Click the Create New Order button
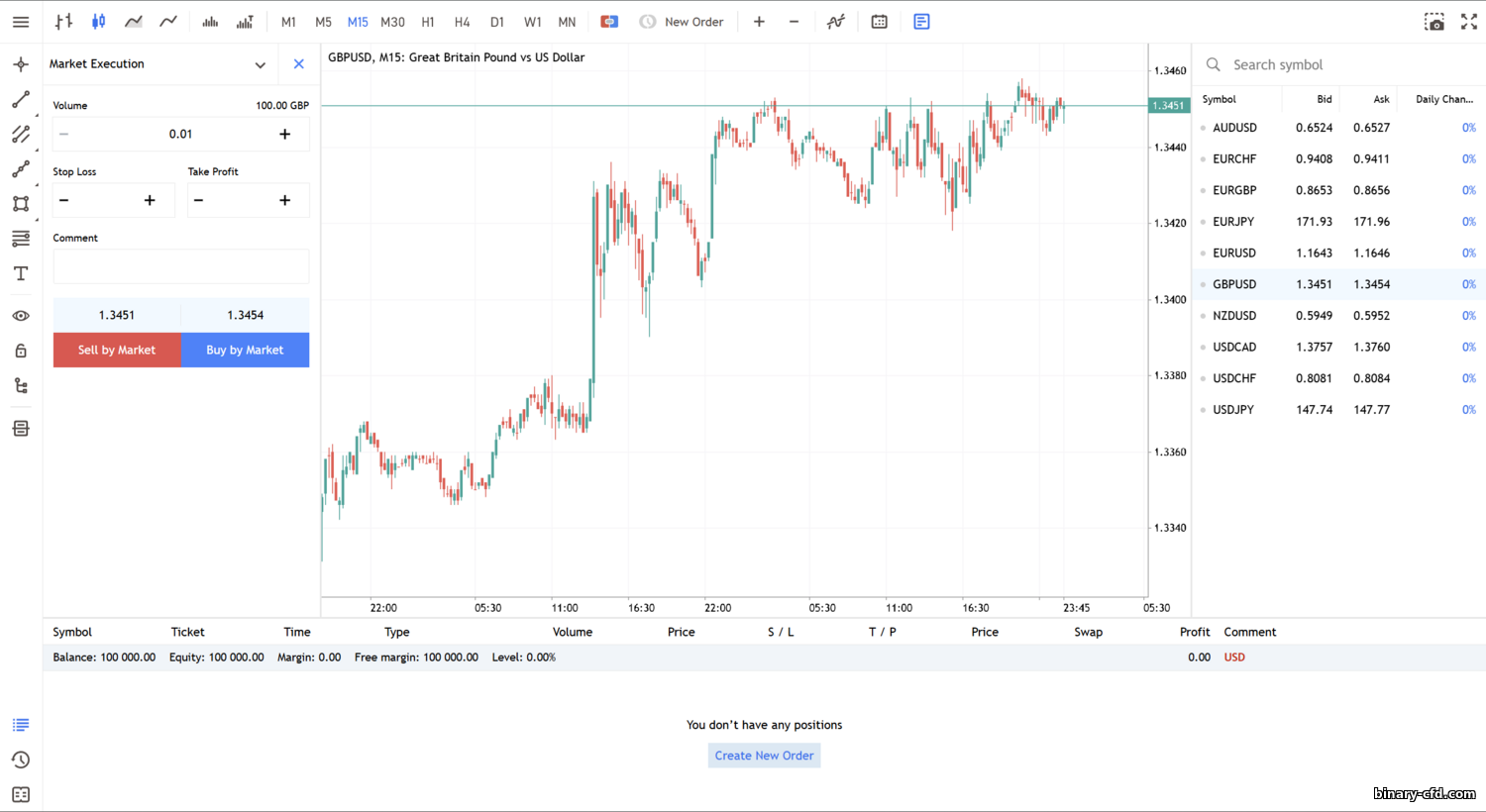 click(x=764, y=756)
